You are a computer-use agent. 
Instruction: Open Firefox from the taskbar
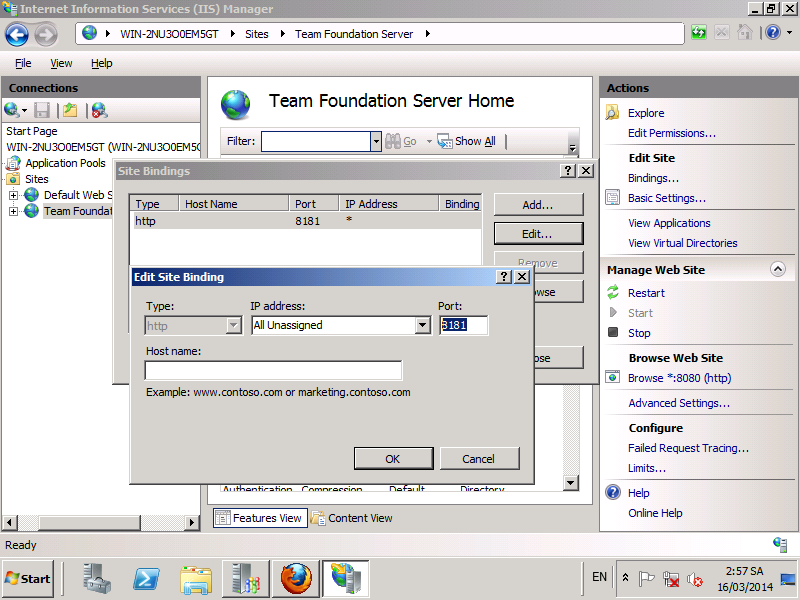coord(296,579)
